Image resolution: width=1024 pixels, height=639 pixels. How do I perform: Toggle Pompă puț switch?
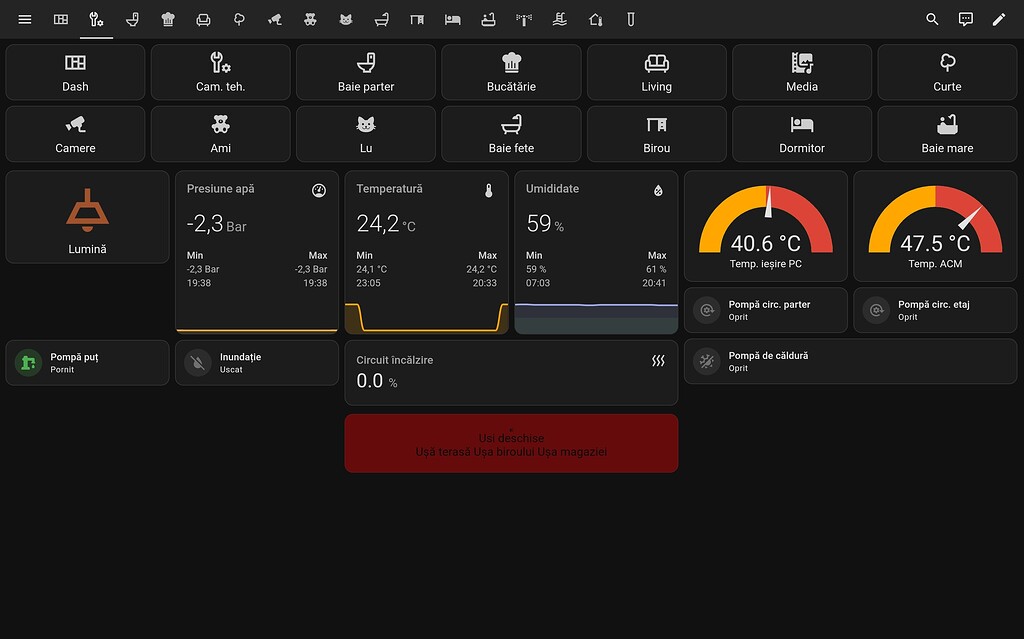pyautogui.click(x=88, y=363)
